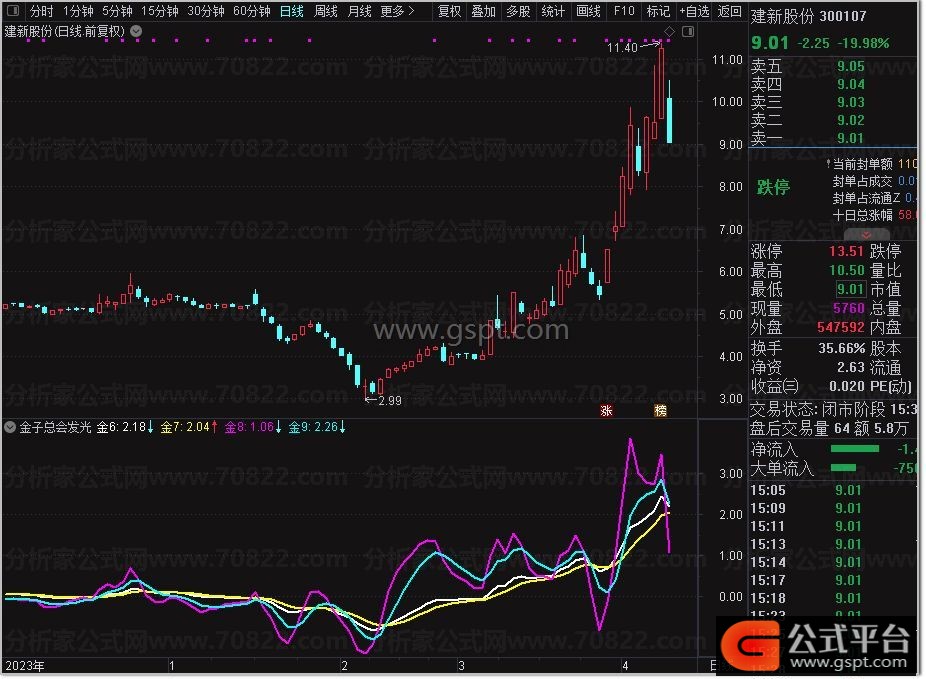926x679 pixels.
Task: Select the 5分钟 period
Action: 117,11
